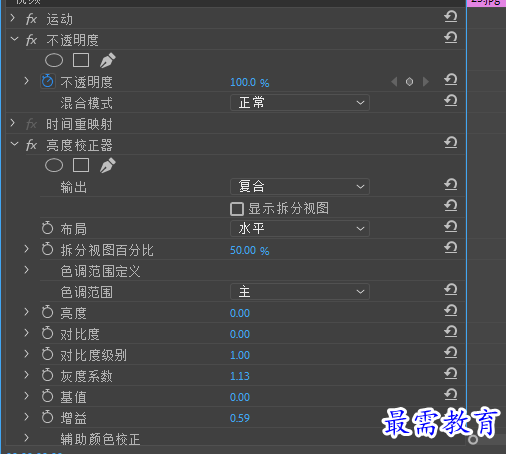Reset the 不透明度 100.0 % parameter
The height and width of the screenshot is (454, 506).
pyautogui.click(x=451, y=80)
